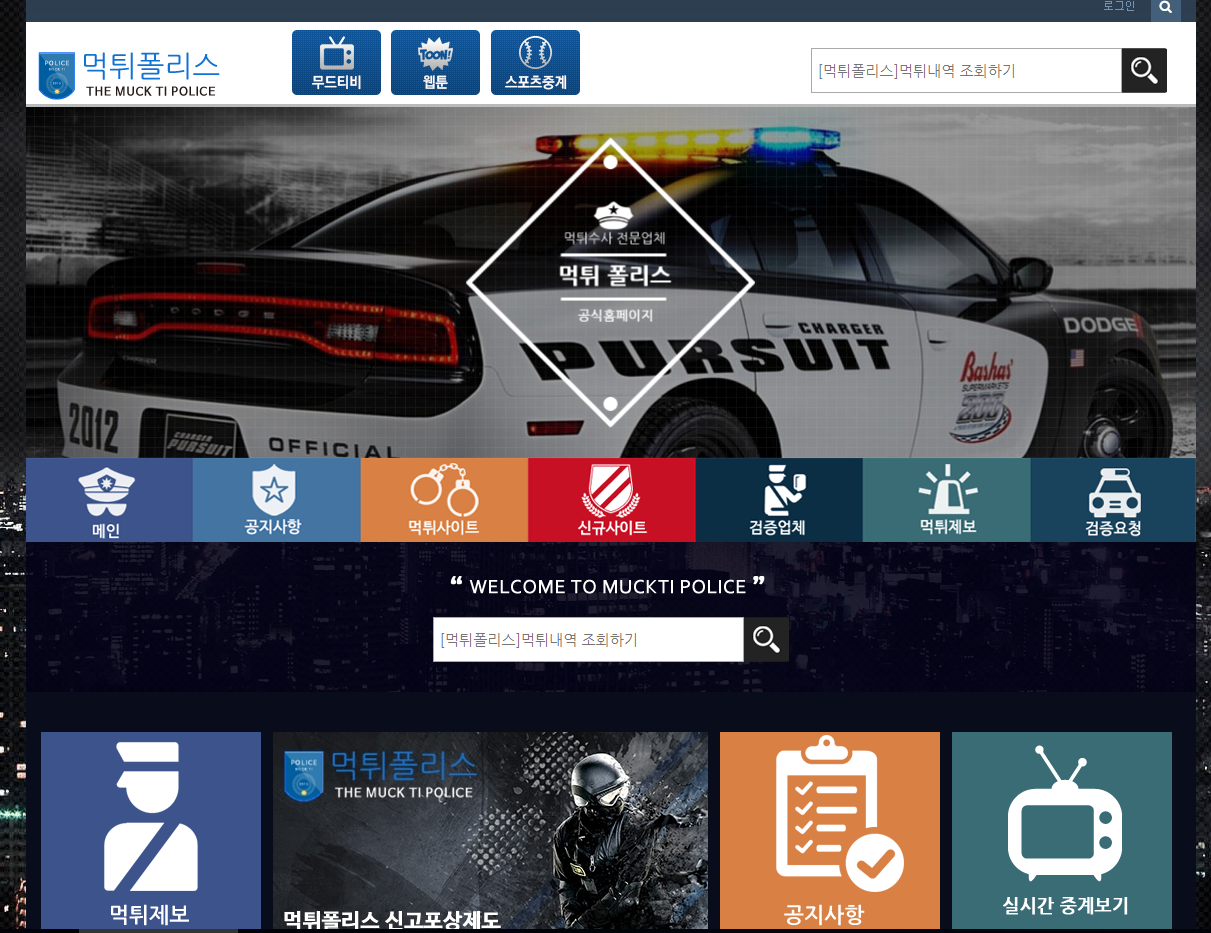1211x933 pixels.
Task: Click the 먹튀폴리스 shield logo
Action: (x=57, y=76)
